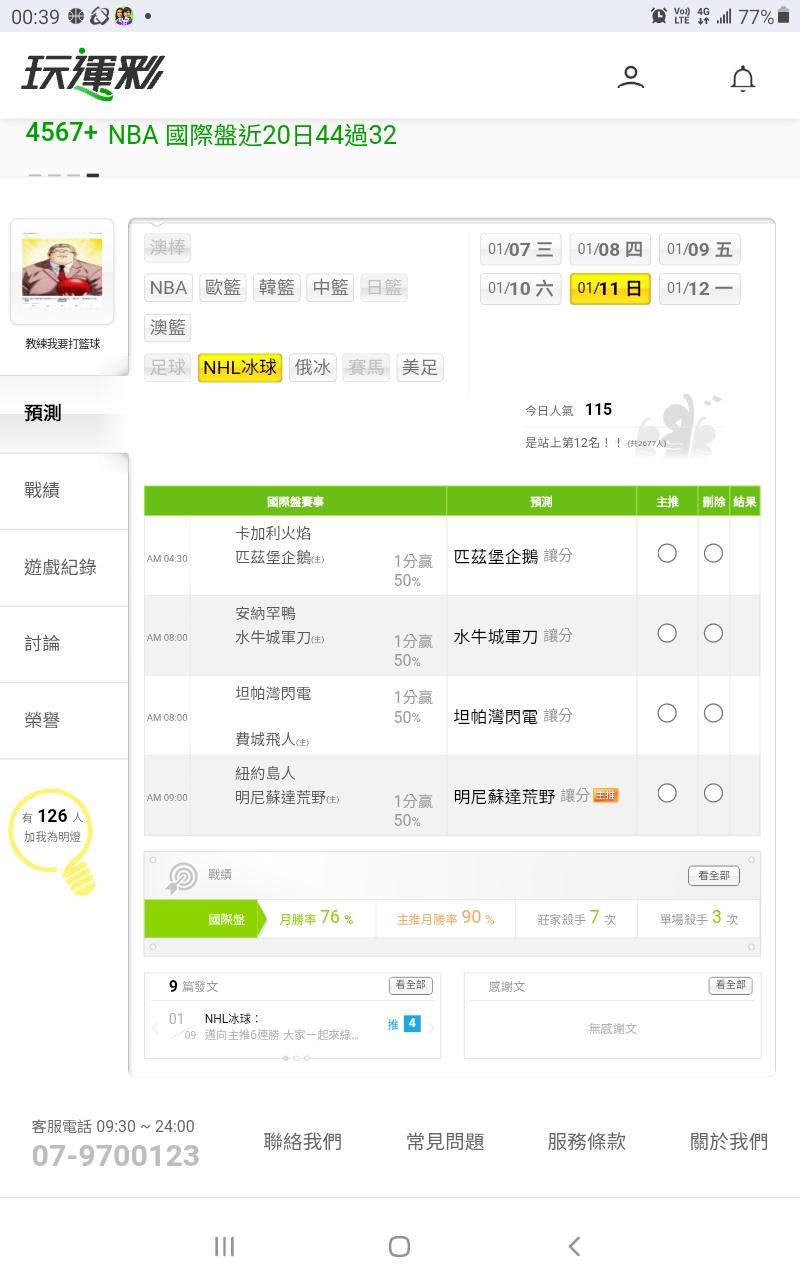Open the user account profile icon
This screenshot has height=1280, width=800.
click(x=630, y=77)
